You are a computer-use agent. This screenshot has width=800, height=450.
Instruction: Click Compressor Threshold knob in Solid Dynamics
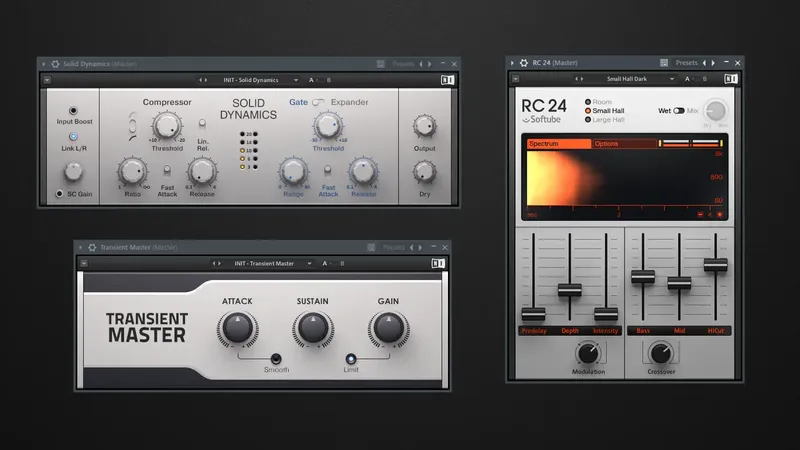point(167,126)
